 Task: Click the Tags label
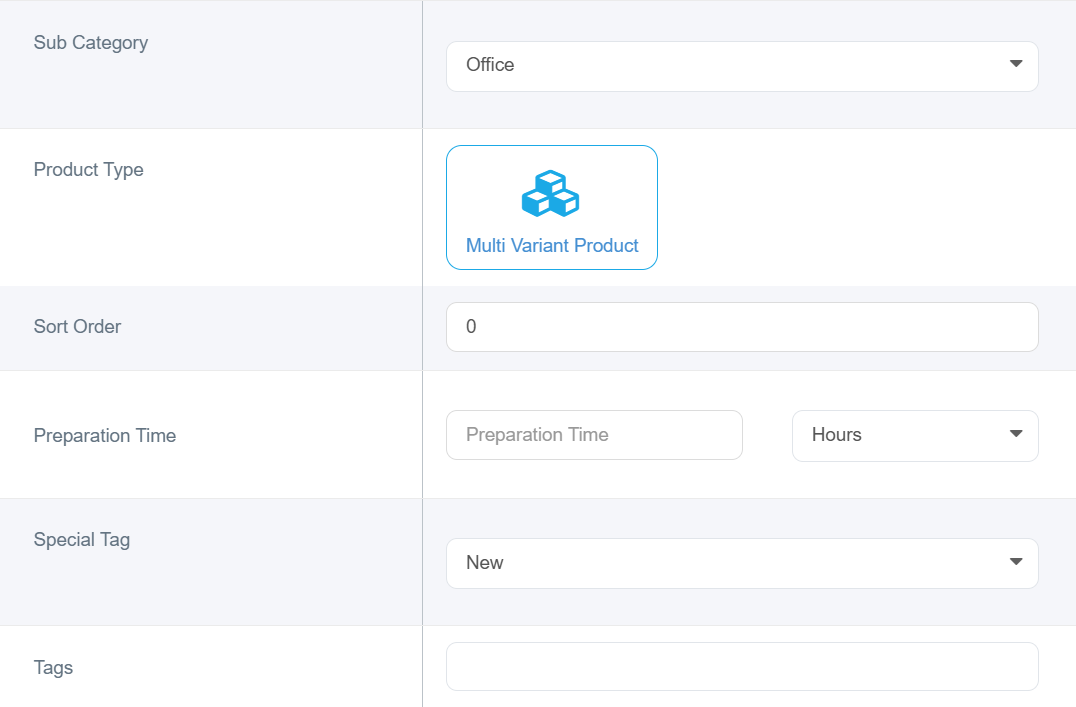click(x=54, y=667)
